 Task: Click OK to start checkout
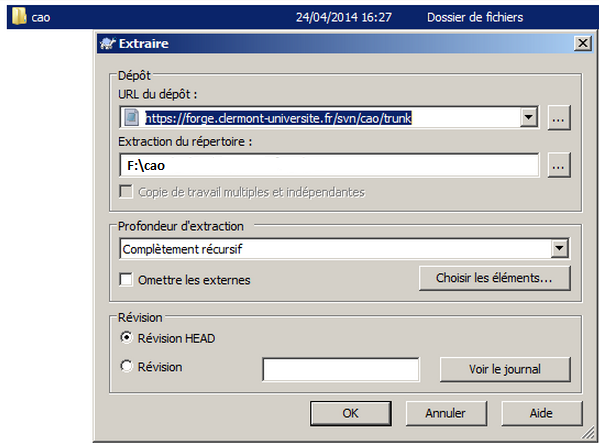coord(351,413)
